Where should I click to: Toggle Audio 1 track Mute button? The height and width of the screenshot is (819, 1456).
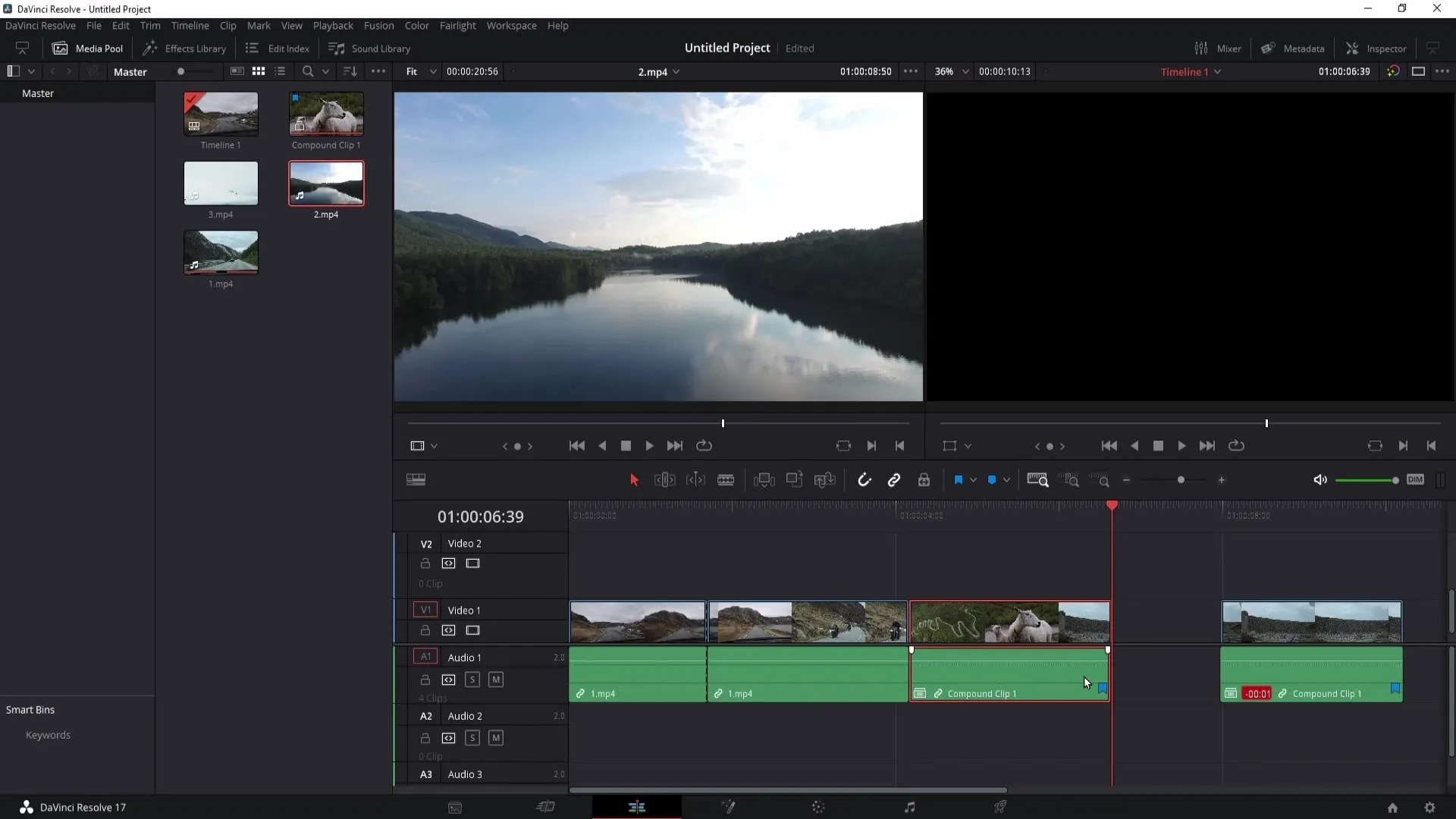[x=496, y=680]
